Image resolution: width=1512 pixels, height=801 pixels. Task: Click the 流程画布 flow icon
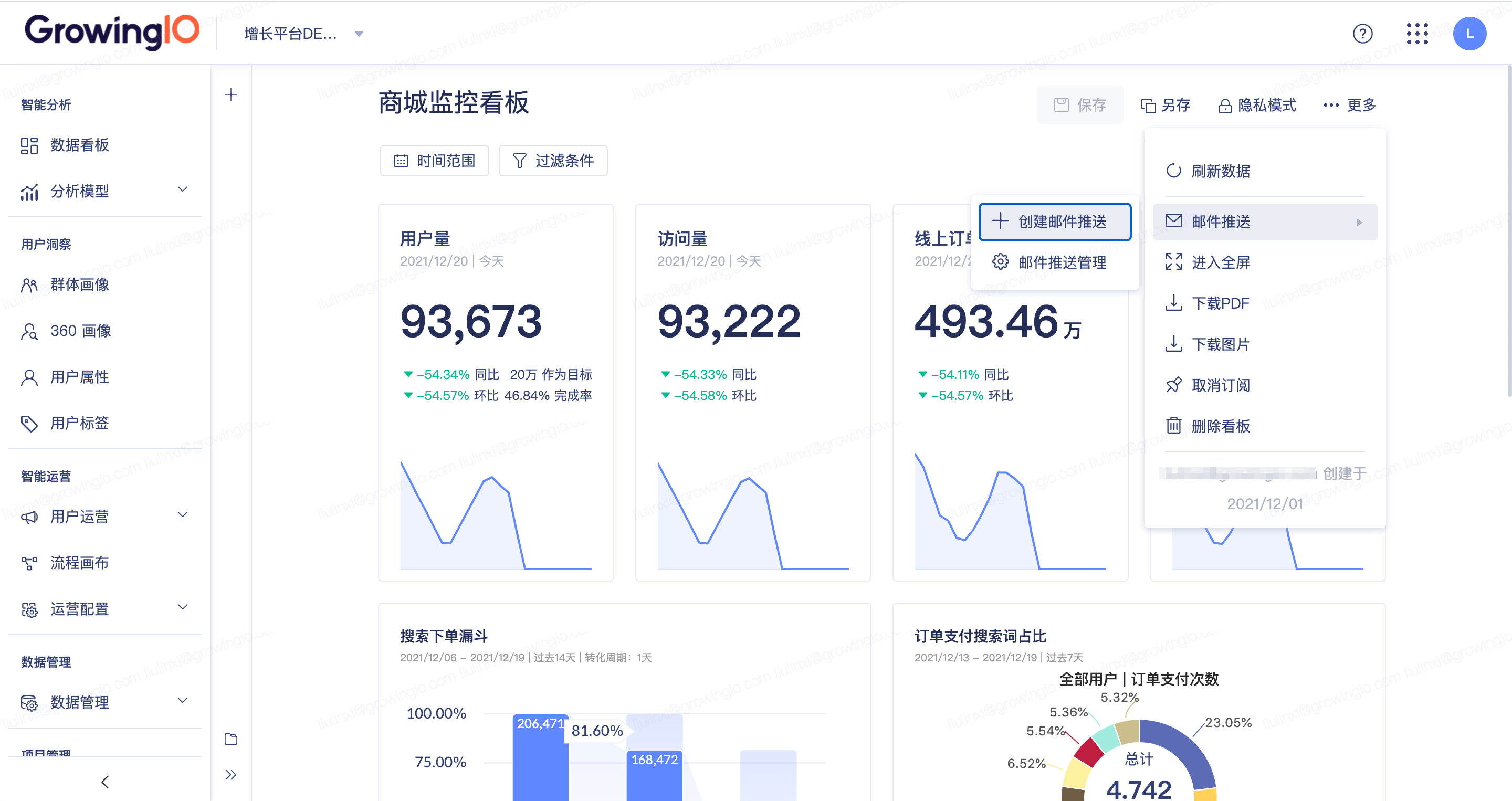(x=29, y=563)
